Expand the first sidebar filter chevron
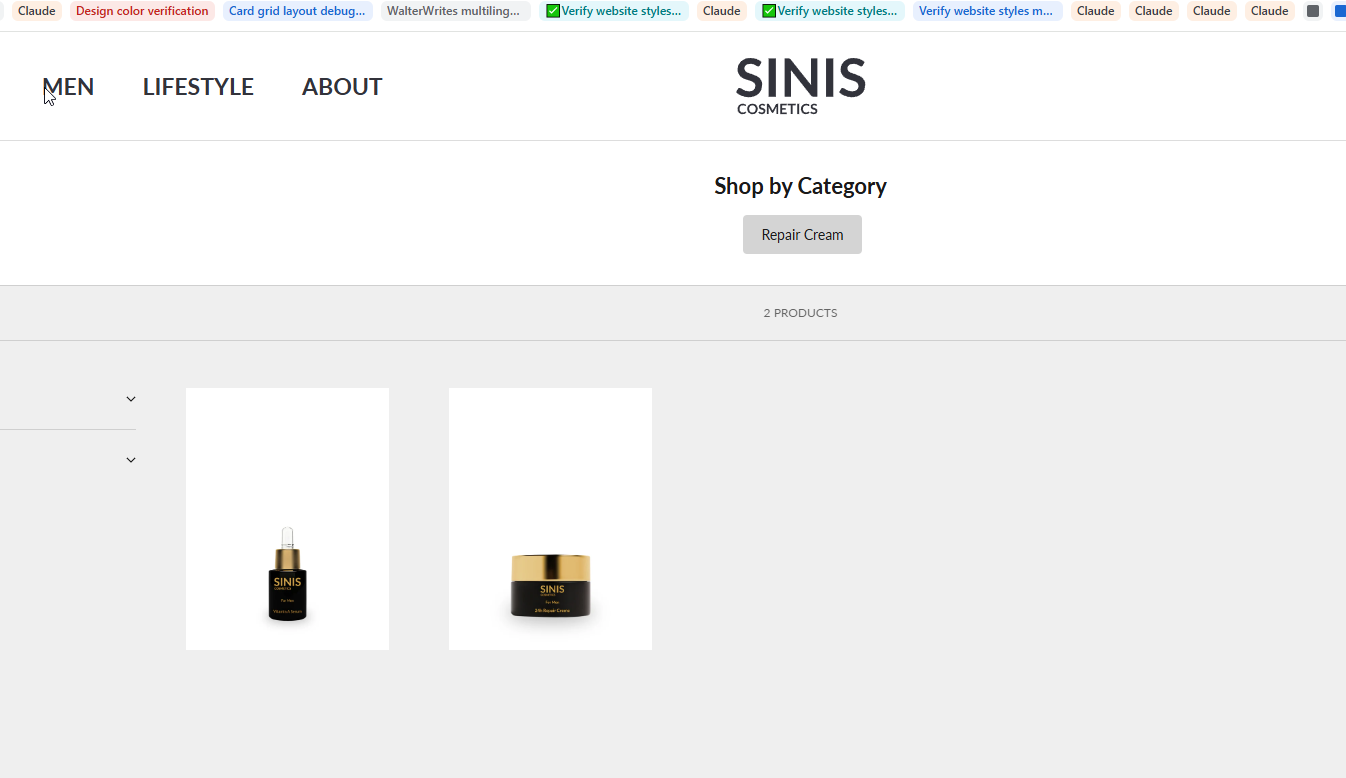This screenshot has width=1346, height=778. [130, 399]
